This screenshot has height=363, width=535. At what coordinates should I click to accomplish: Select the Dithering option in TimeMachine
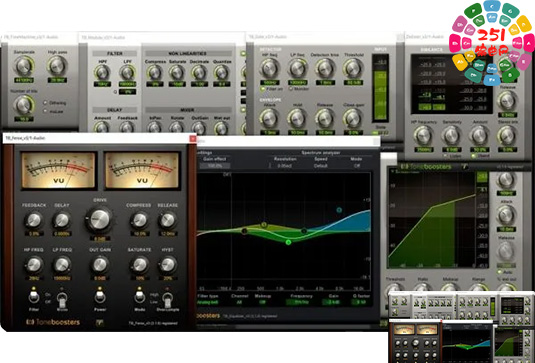coord(45,103)
